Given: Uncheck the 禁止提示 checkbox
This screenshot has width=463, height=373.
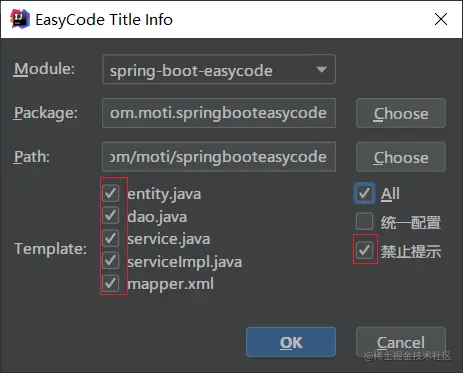Looking at the screenshot, I should [364, 250].
